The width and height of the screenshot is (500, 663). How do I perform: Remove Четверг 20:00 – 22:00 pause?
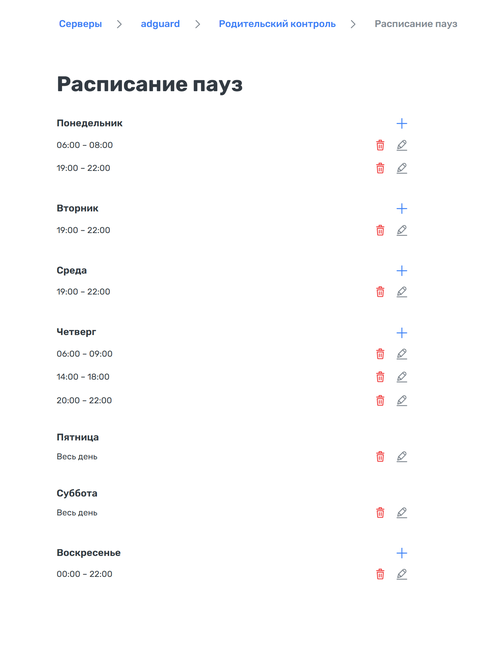coord(380,400)
